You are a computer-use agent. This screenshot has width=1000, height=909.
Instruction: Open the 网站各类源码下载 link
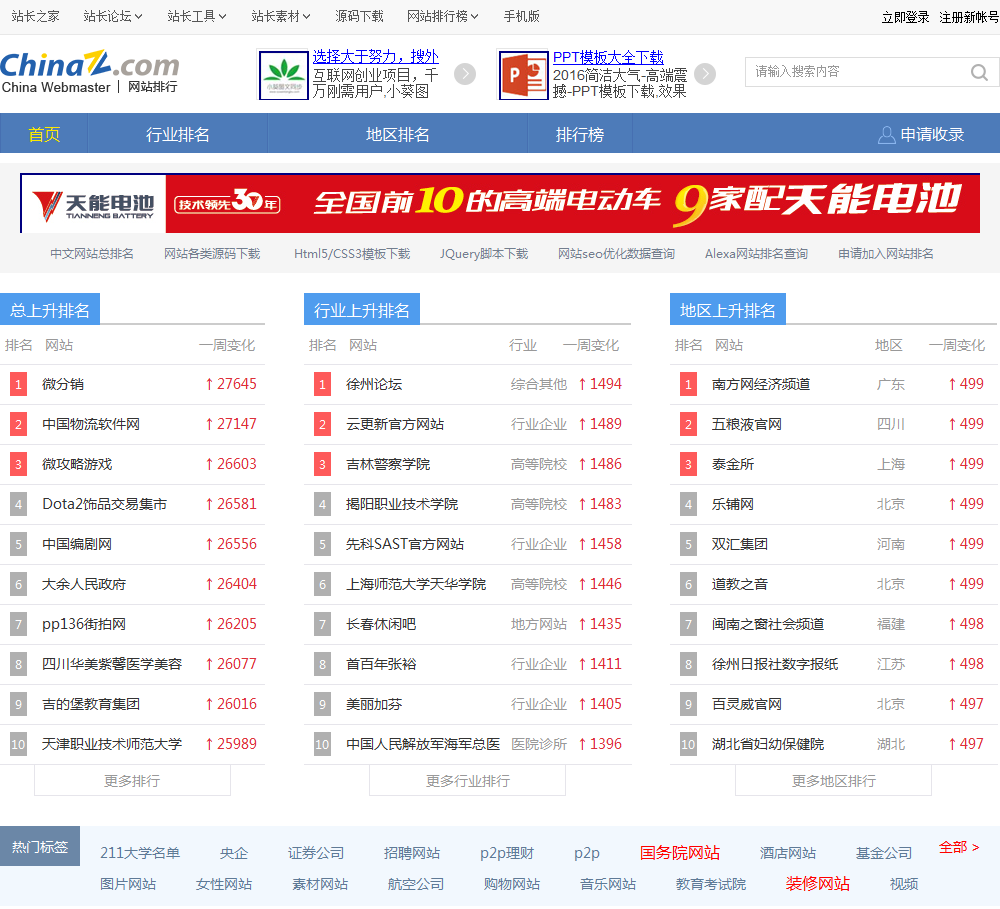(212, 254)
